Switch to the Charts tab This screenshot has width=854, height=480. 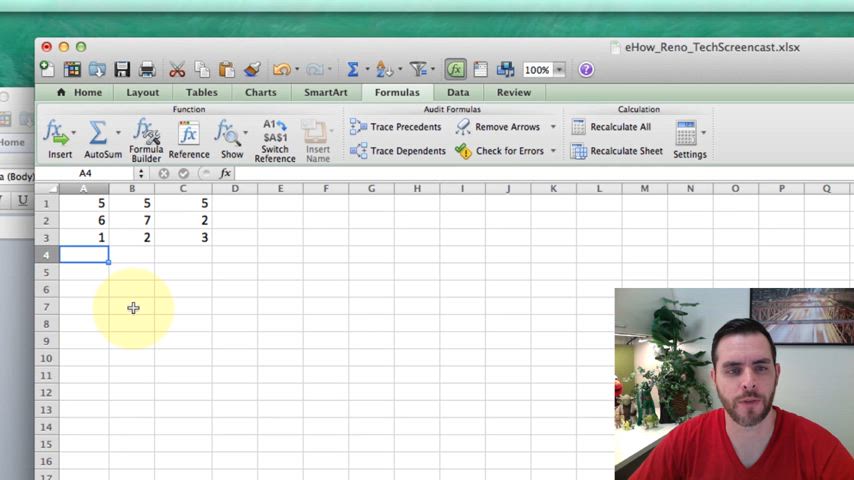click(x=260, y=92)
